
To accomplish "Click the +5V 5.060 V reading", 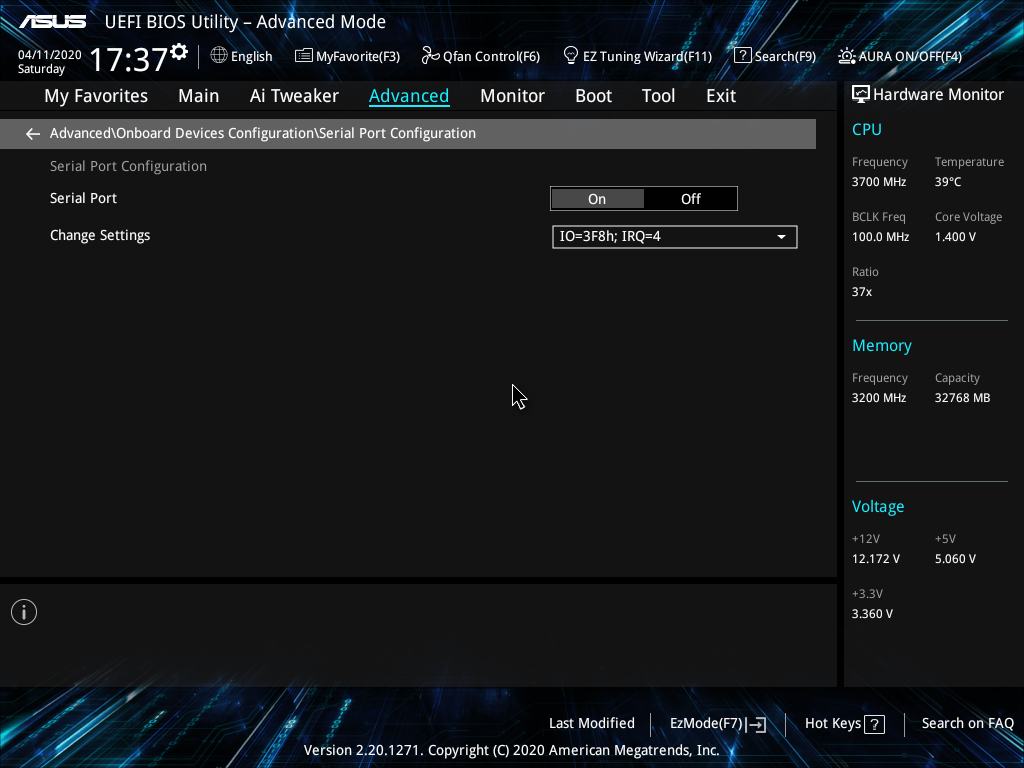I will [955, 559].
